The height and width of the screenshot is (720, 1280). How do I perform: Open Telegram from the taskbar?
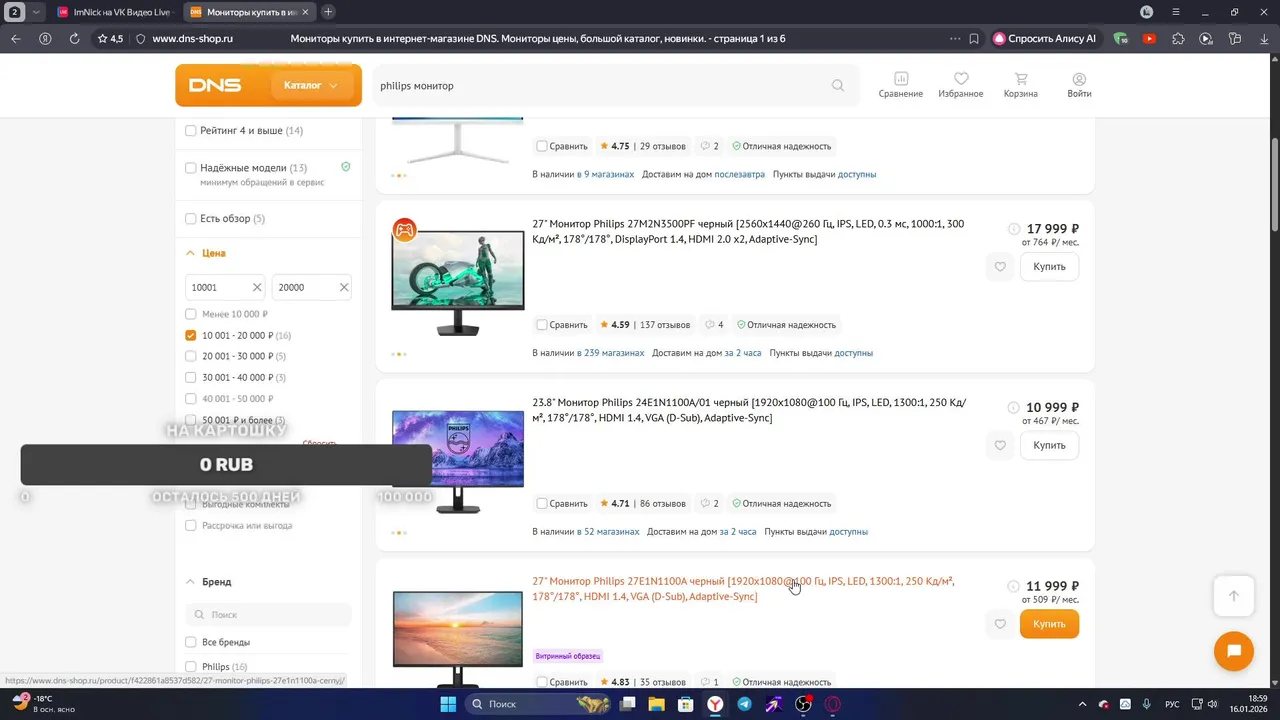(x=745, y=704)
